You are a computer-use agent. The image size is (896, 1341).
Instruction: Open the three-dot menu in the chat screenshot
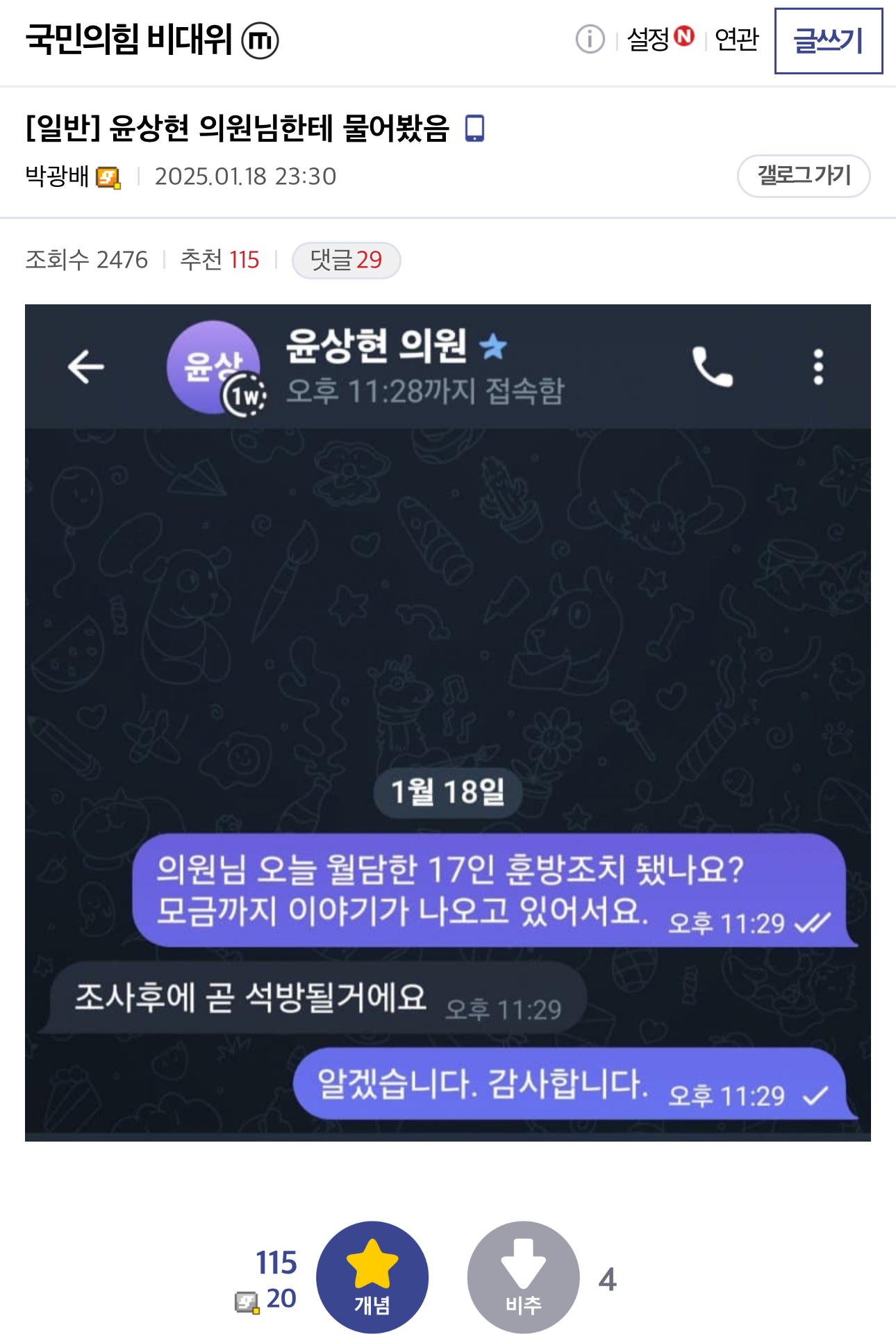tap(818, 367)
